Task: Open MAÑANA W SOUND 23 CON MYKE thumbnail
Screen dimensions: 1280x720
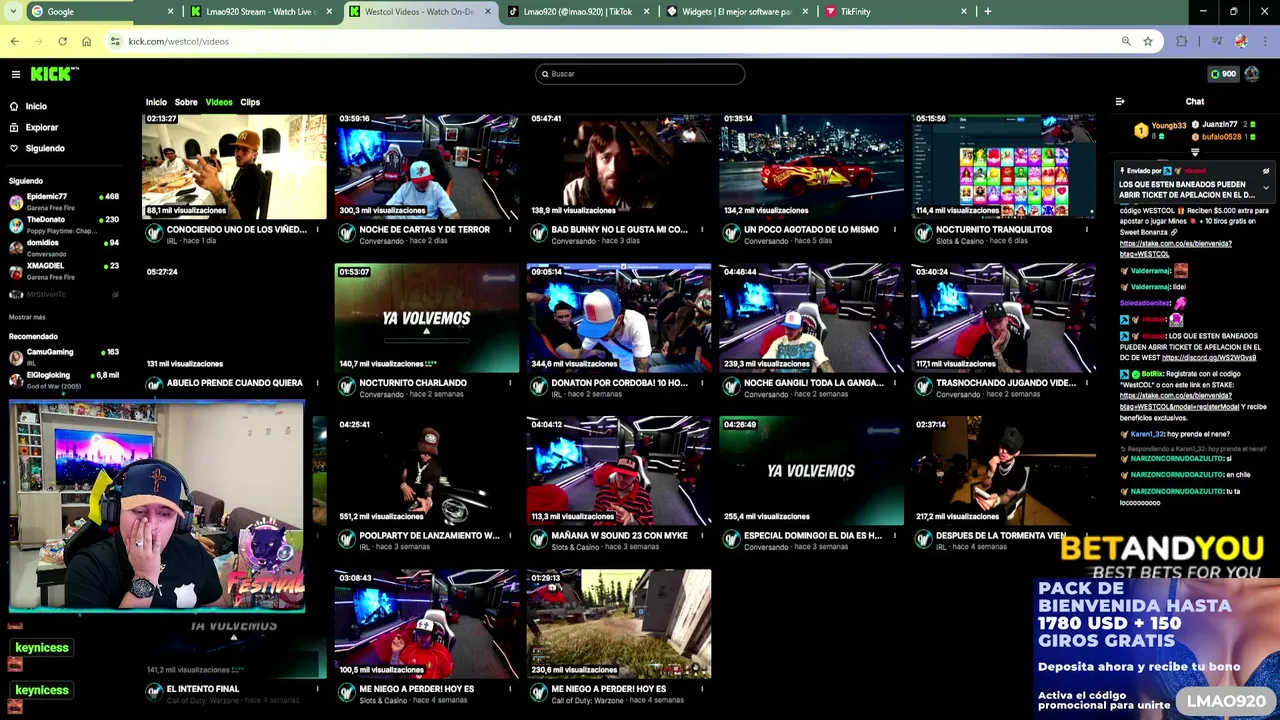Action: point(619,472)
